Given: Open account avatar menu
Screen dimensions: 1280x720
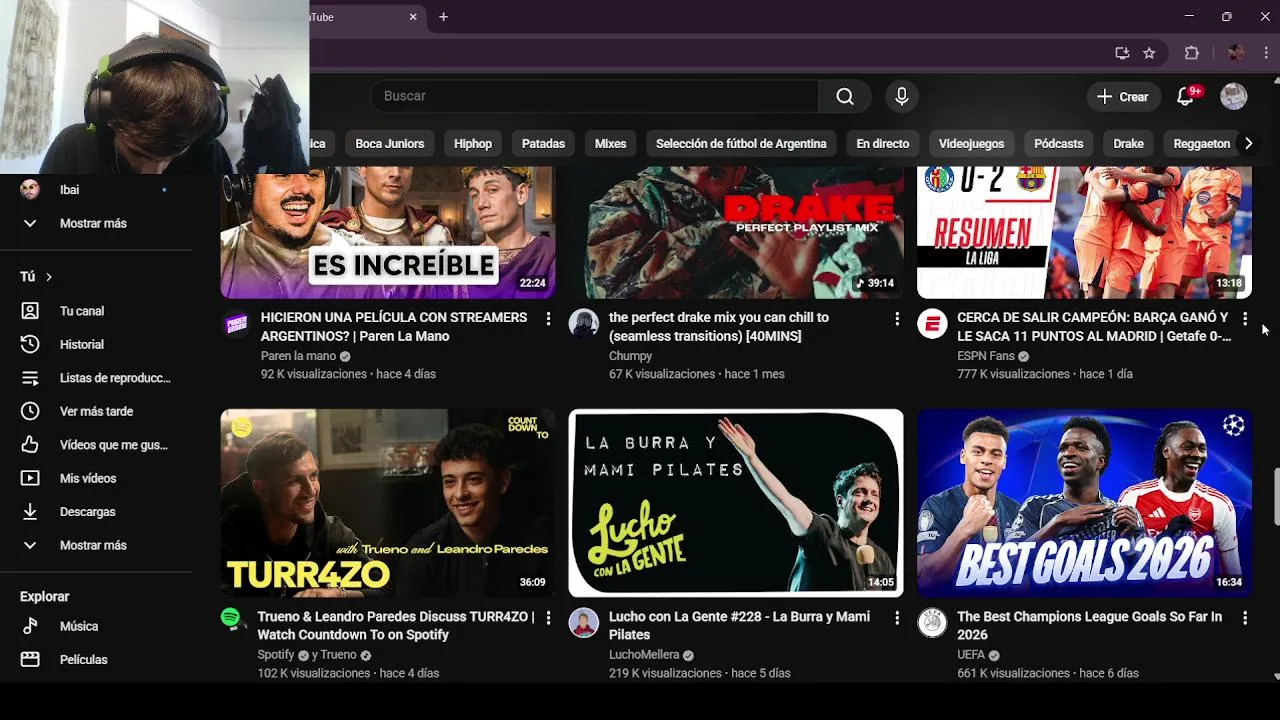Looking at the screenshot, I should [x=1234, y=96].
